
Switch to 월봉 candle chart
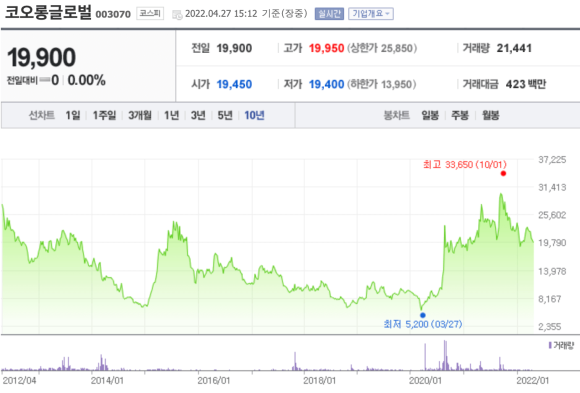491,115
